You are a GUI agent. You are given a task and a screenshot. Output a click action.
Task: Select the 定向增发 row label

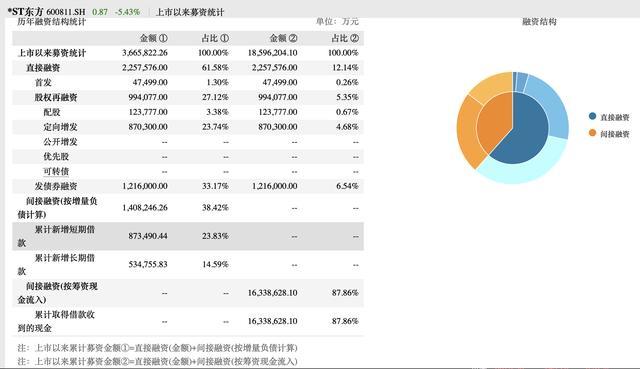(x=60, y=127)
